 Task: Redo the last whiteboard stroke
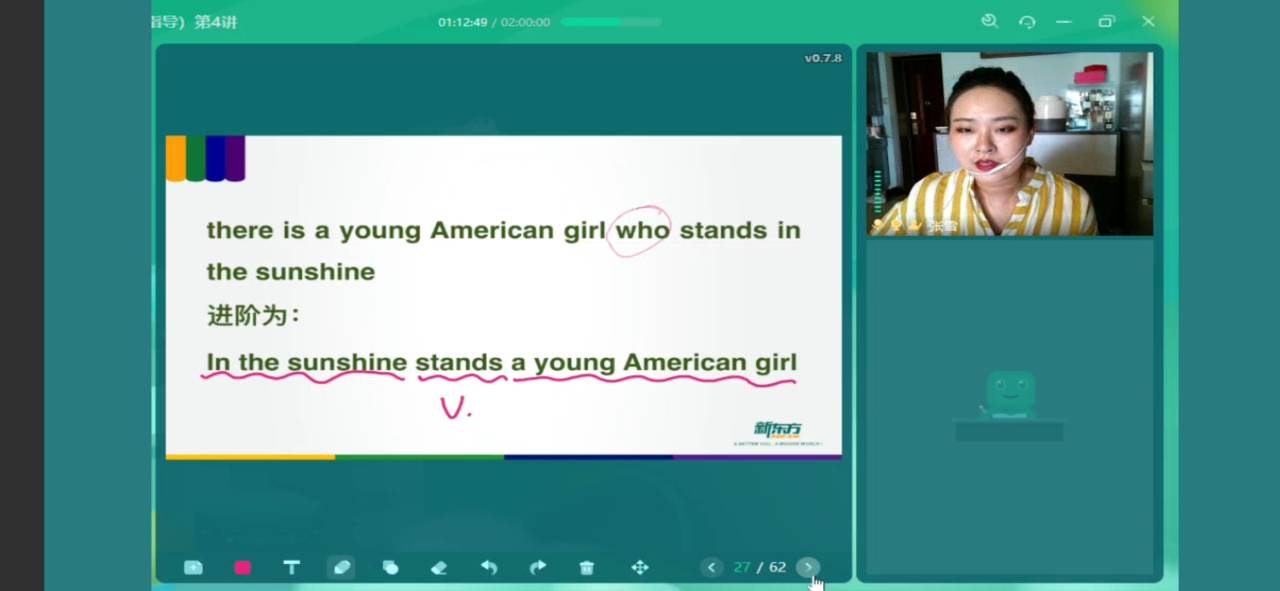click(x=538, y=567)
